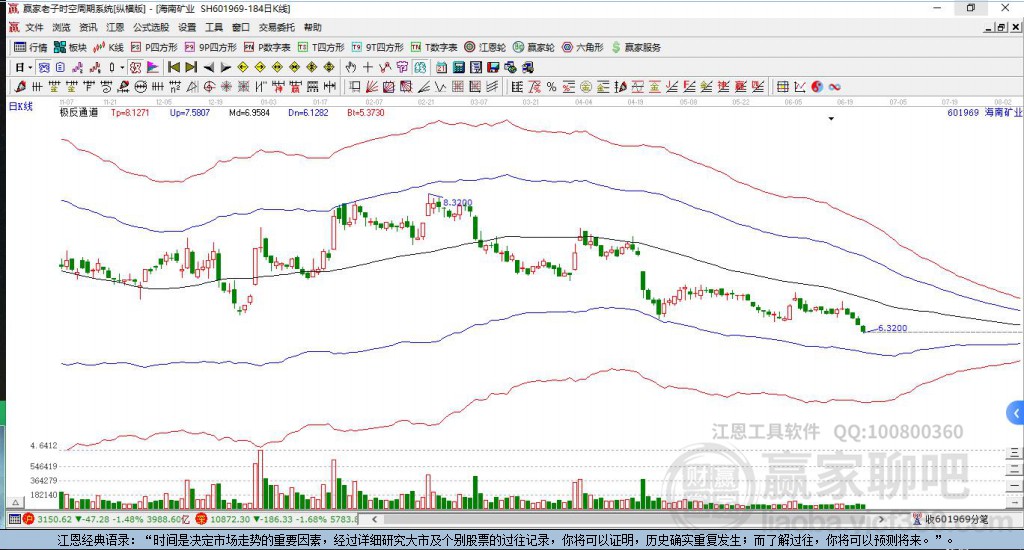Toggle the gradient triangle chart icon

click(153, 67)
